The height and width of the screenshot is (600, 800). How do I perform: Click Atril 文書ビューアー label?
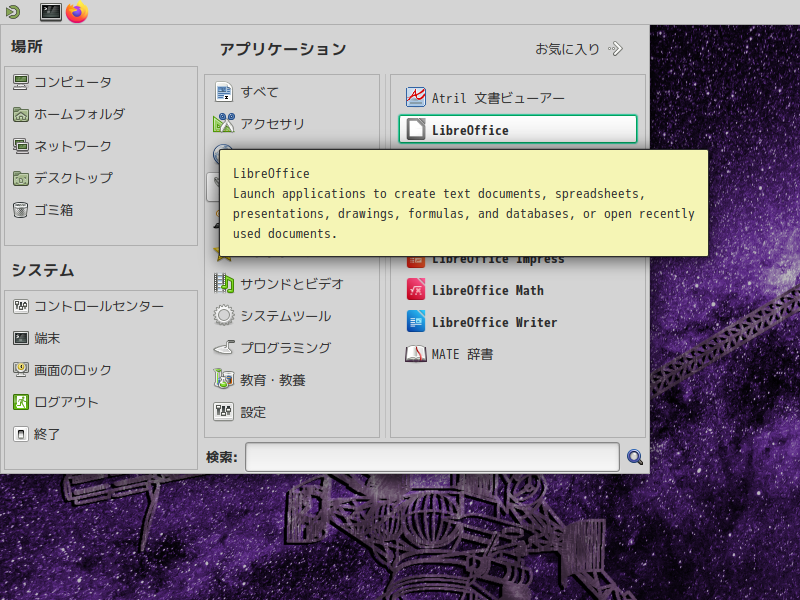(x=498, y=97)
